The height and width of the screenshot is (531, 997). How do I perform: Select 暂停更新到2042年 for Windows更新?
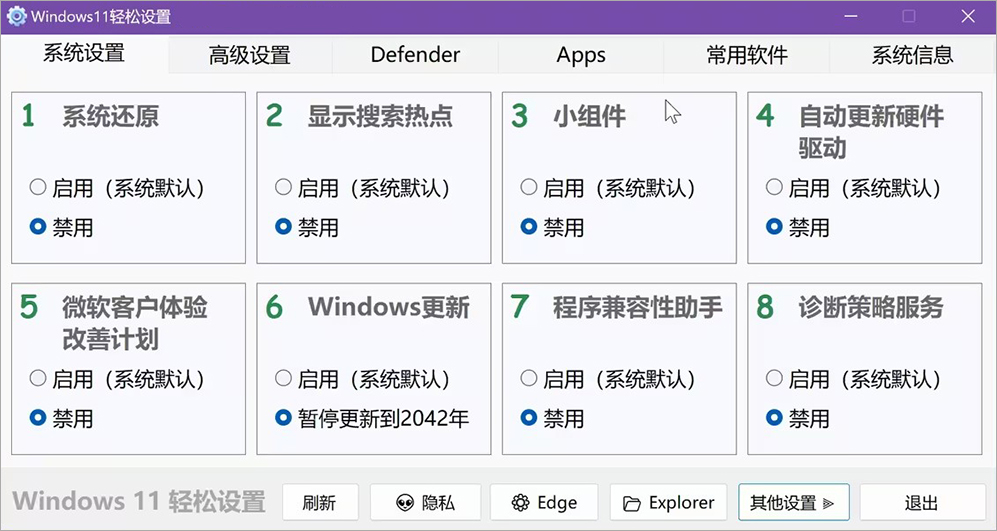(284, 418)
